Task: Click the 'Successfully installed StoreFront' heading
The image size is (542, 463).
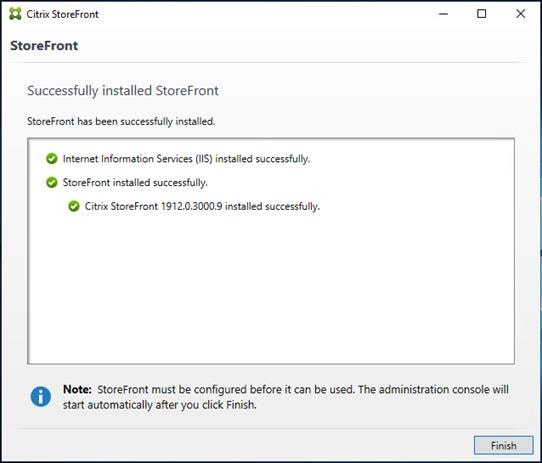Action: [x=123, y=91]
